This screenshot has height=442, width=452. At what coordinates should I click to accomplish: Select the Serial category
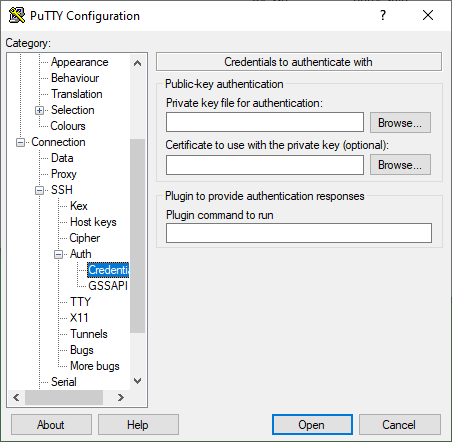(64, 382)
